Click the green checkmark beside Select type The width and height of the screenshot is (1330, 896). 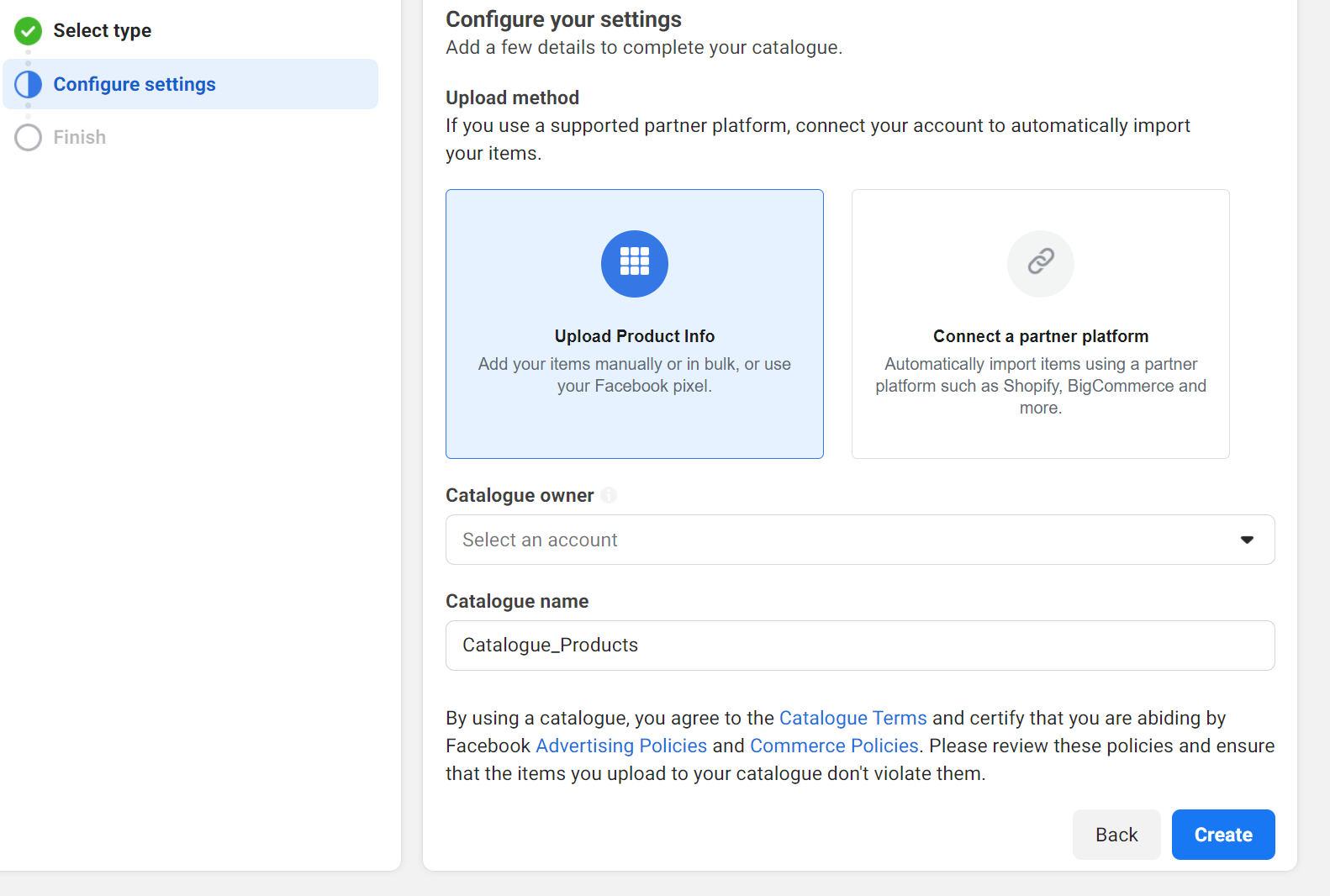click(28, 31)
